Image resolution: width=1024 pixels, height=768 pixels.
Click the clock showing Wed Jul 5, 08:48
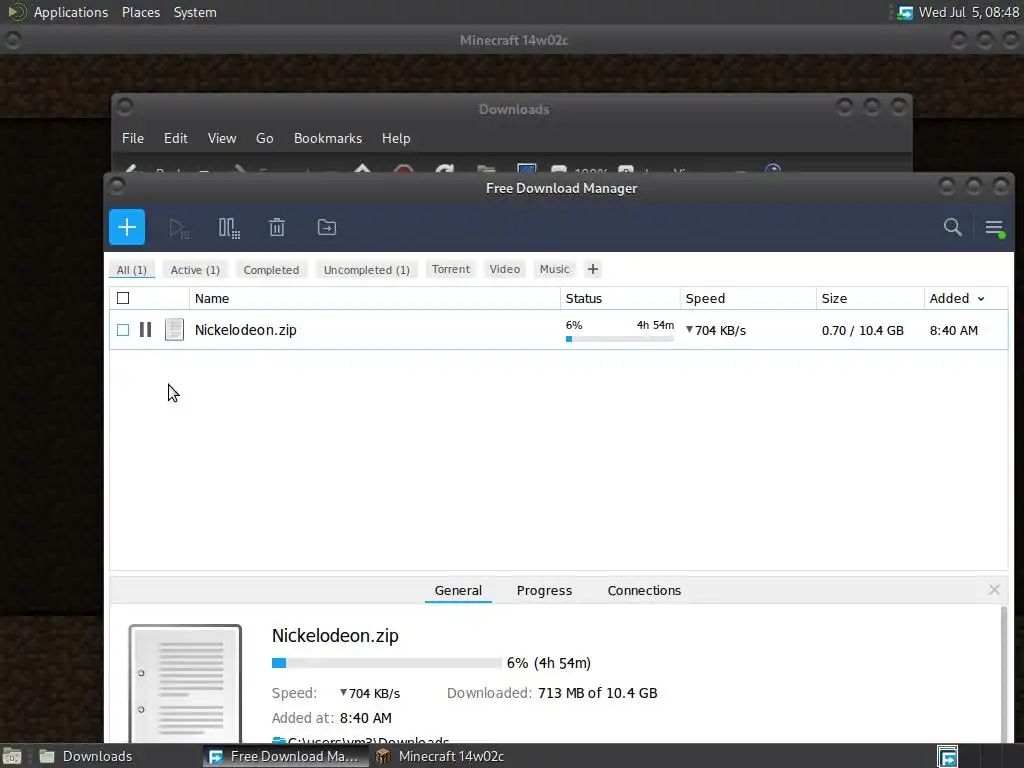click(x=969, y=12)
